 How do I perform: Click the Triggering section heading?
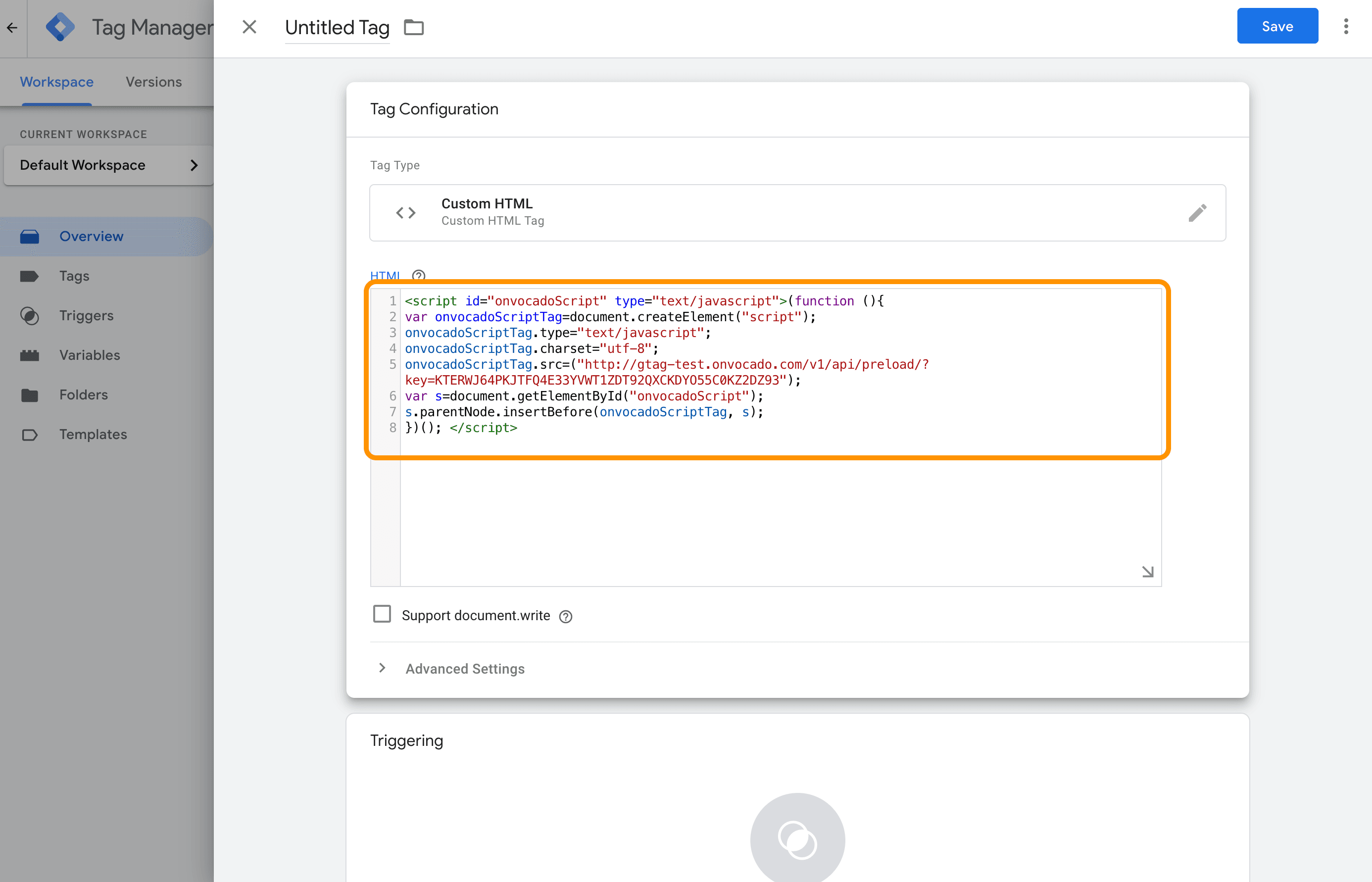pyautogui.click(x=406, y=740)
